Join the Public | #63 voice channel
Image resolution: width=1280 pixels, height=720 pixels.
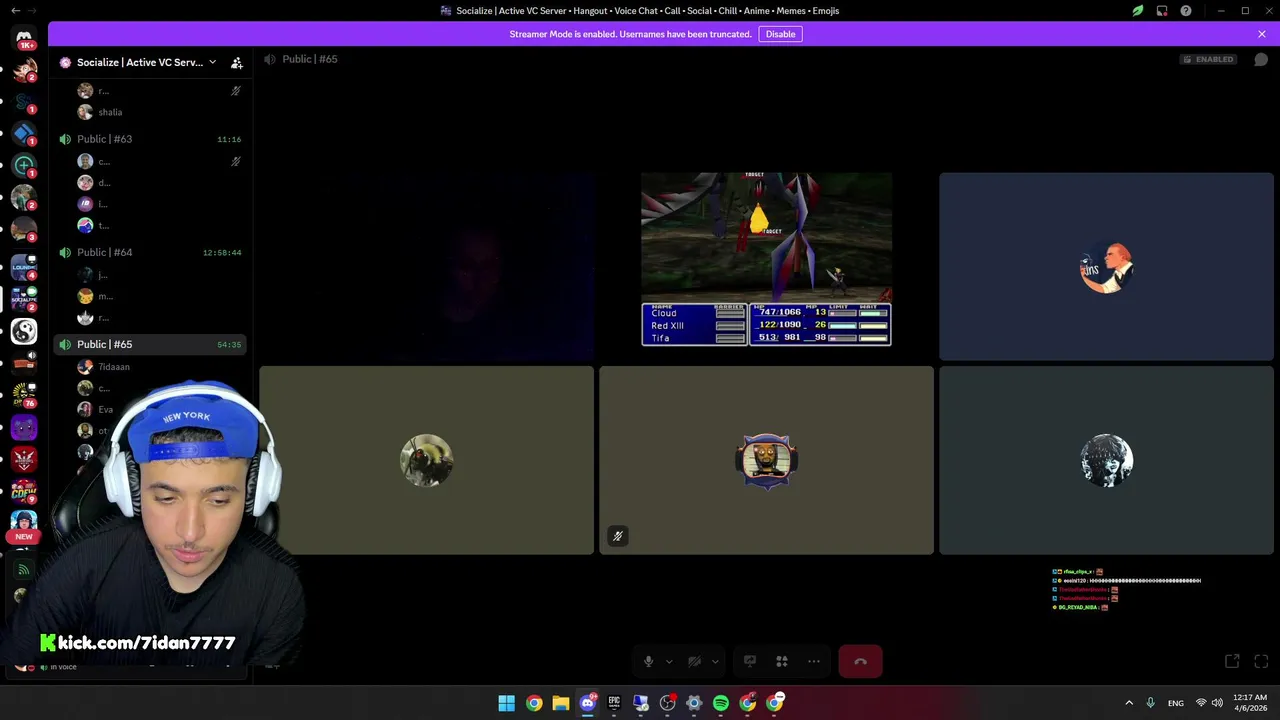point(150,139)
